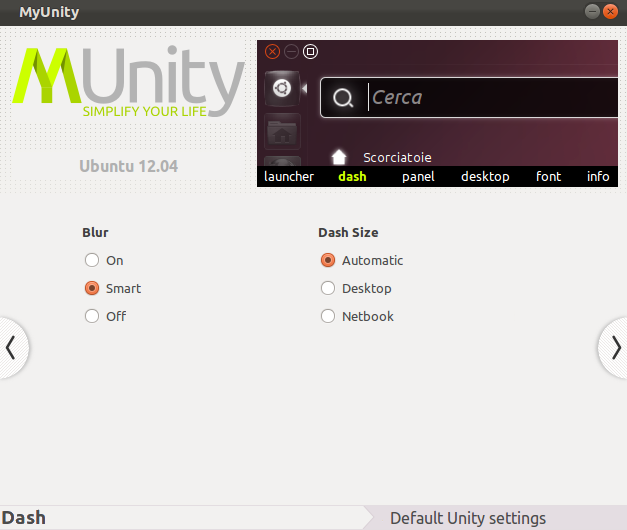627x530 pixels.
Task: Go to the font tab
Action: [548, 176]
